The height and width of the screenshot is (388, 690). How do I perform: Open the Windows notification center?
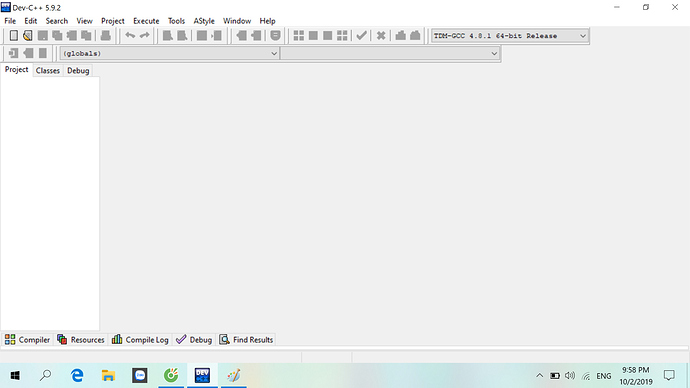click(669, 376)
